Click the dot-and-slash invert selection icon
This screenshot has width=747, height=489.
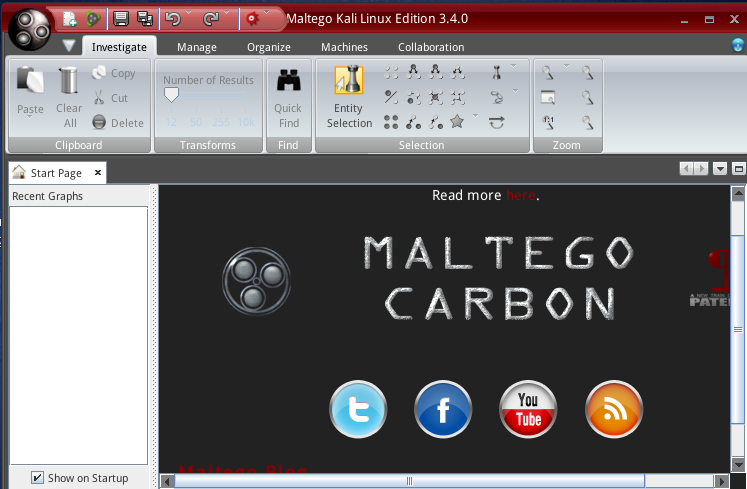coord(391,97)
